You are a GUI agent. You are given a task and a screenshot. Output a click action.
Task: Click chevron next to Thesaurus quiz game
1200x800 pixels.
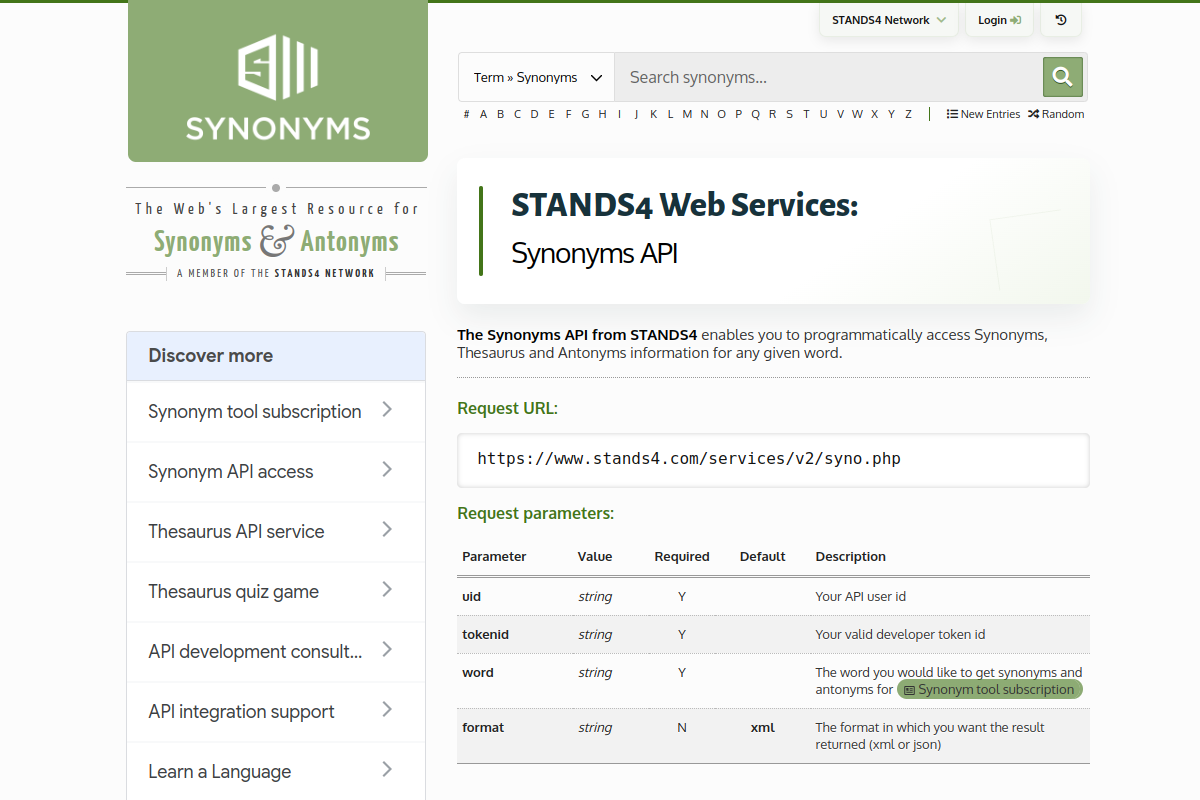387,590
